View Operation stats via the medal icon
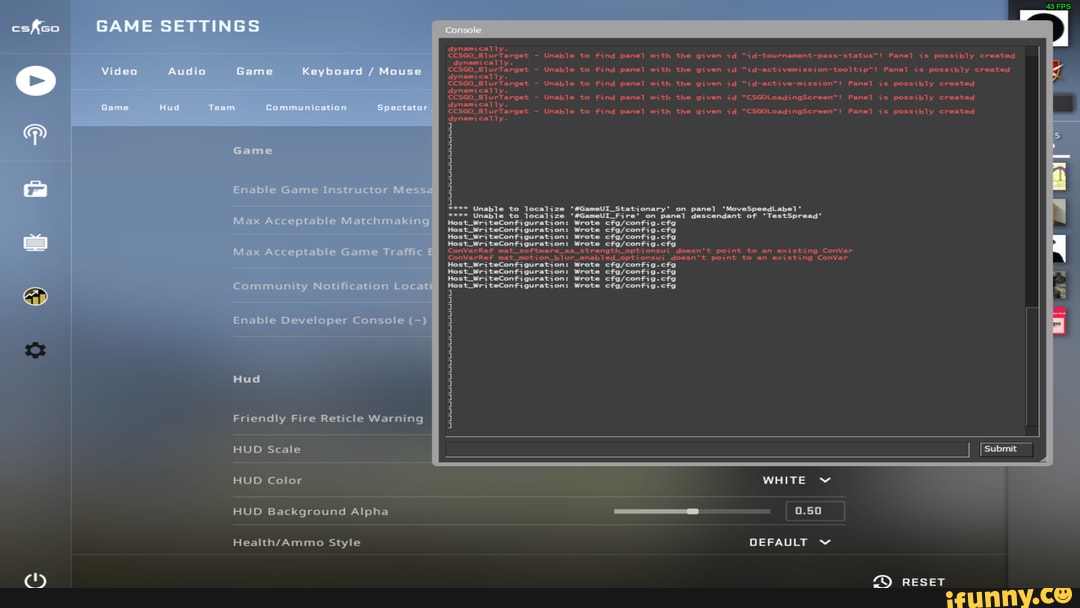The height and width of the screenshot is (608, 1080). click(35, 295)
